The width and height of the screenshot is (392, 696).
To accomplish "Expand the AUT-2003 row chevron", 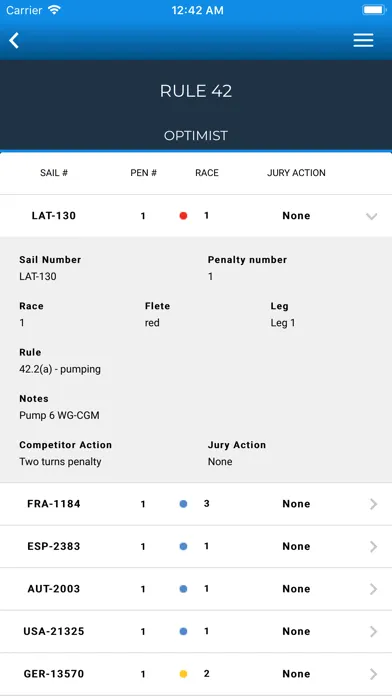I will point(373,589).
